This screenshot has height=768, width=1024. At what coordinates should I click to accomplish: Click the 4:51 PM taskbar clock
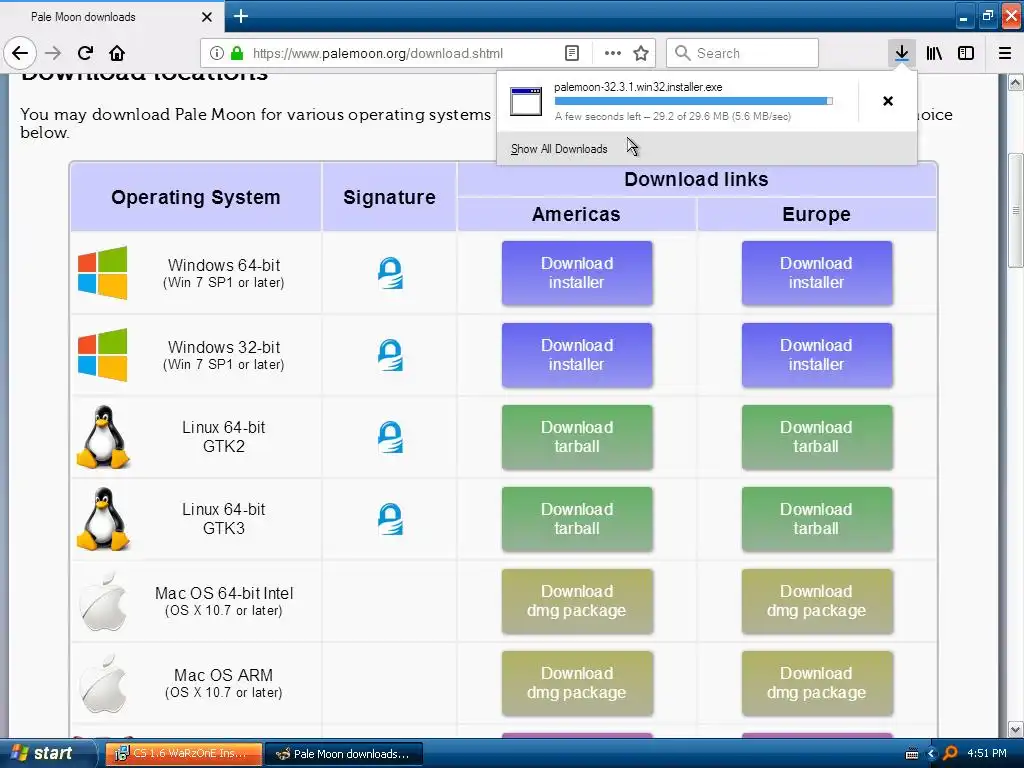(x=987, y=754)
